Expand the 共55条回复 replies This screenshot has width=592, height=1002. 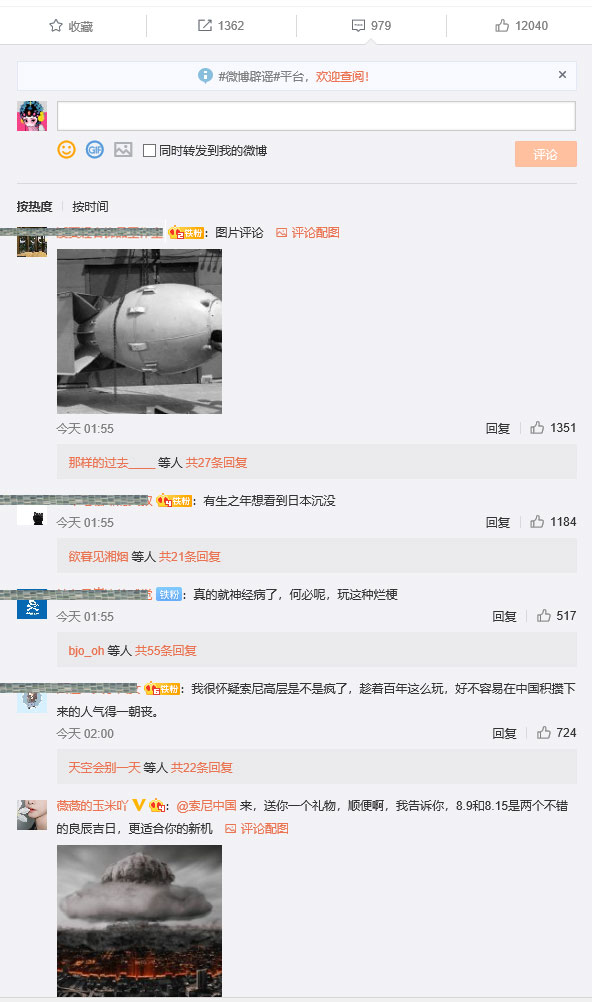click(x=166, y=651)
